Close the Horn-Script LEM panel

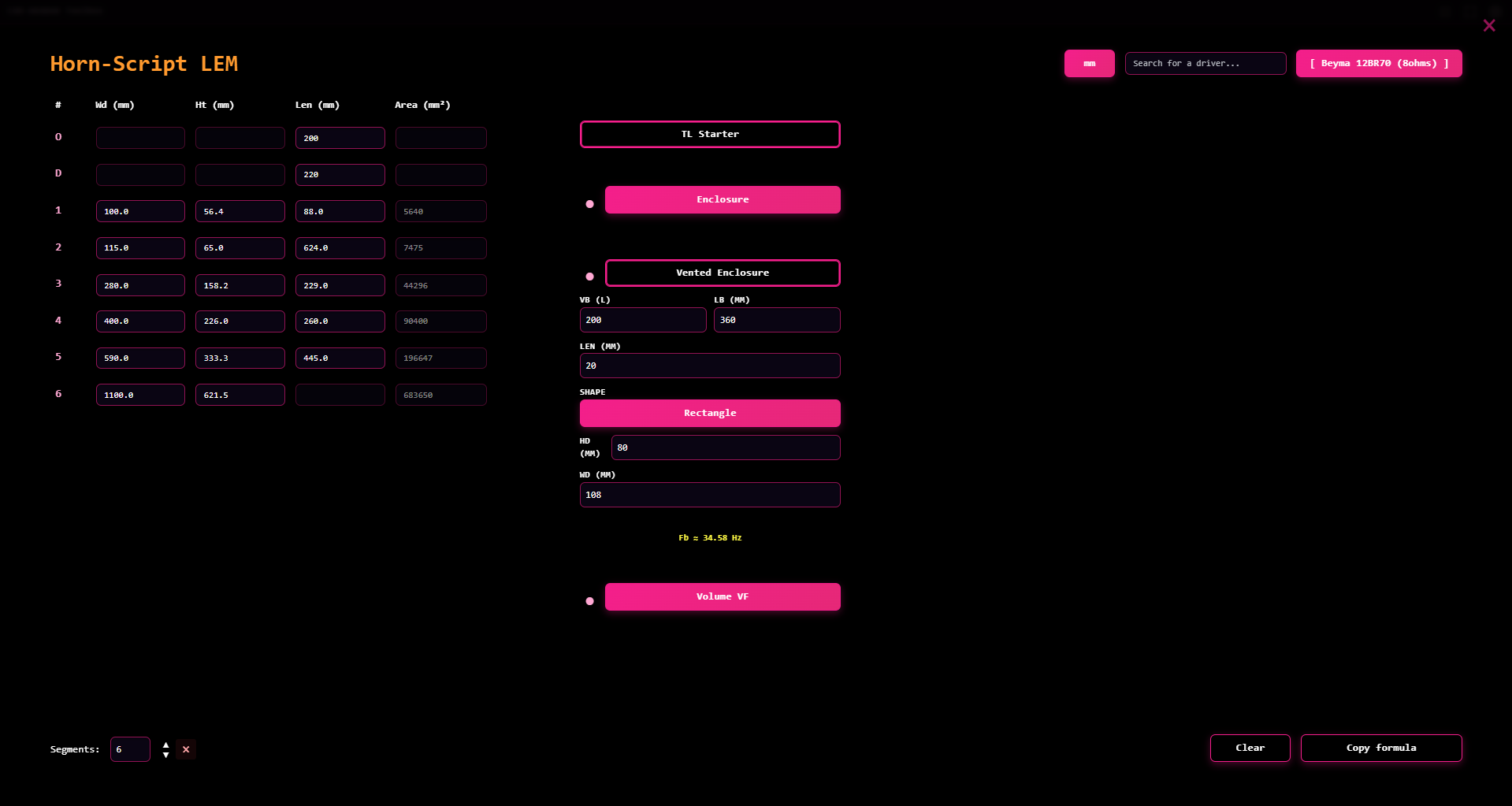click(x=1488, y=26)
